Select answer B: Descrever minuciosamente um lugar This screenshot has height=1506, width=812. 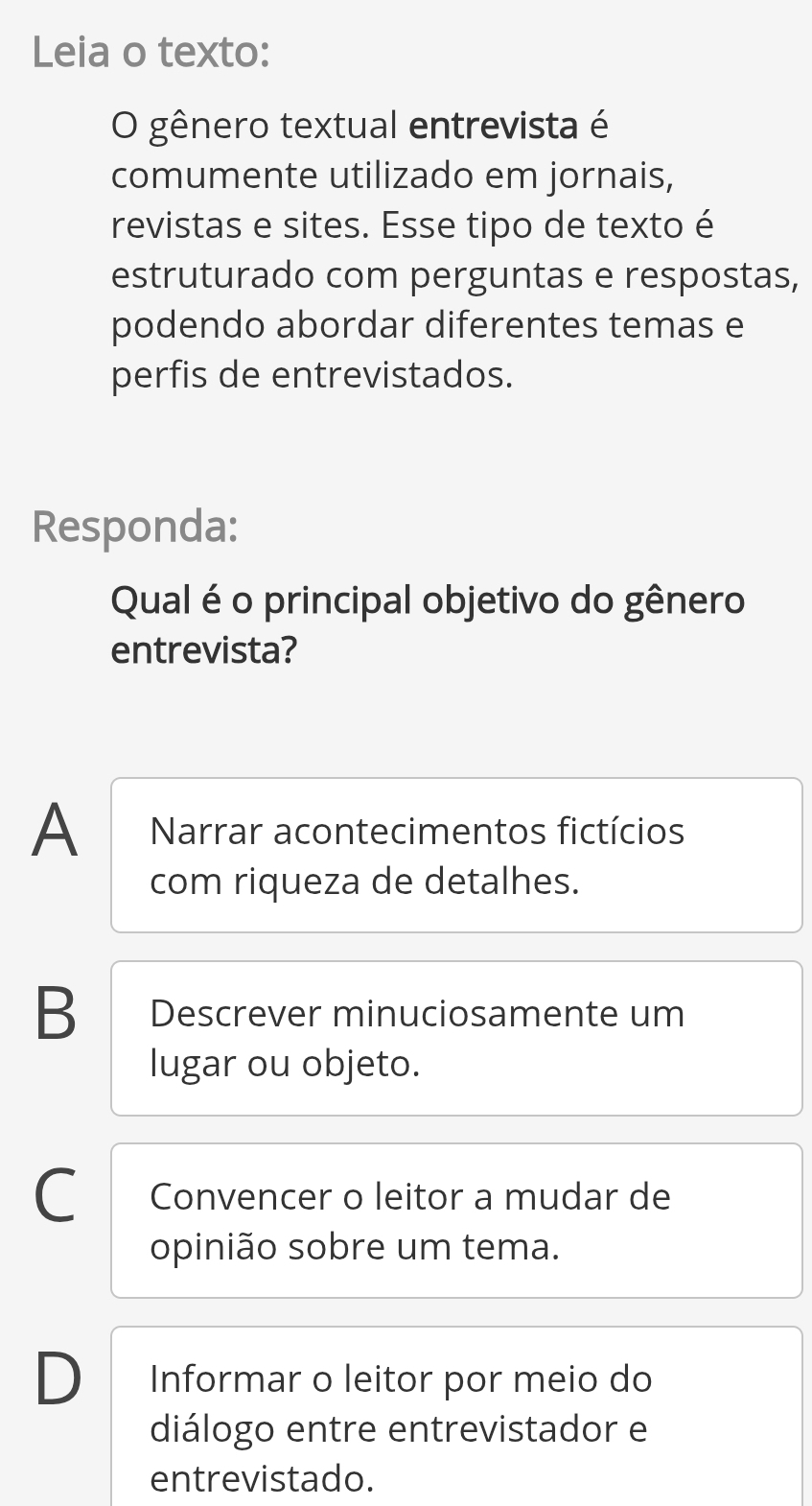456,1038
